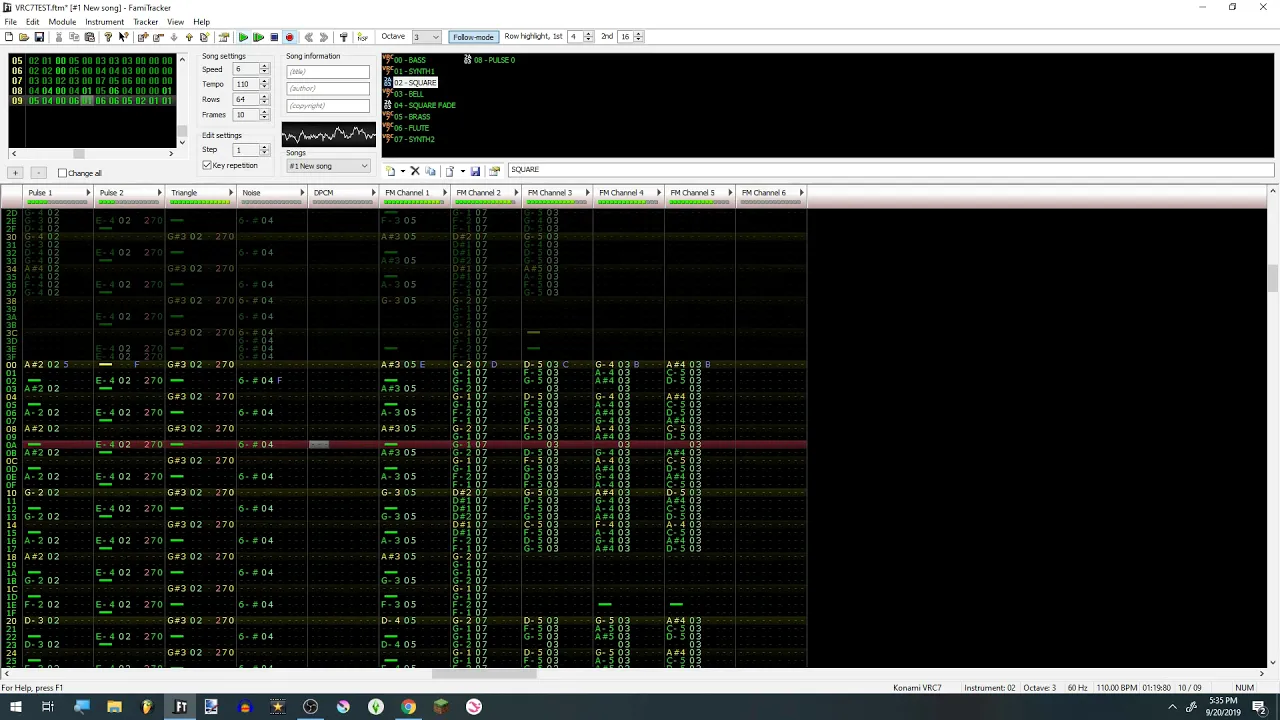The width and height of the screenshot is (1280, 720).
Task: Click the plus pattern increment button
Action: pyautogui.click(x=15, y=173)
